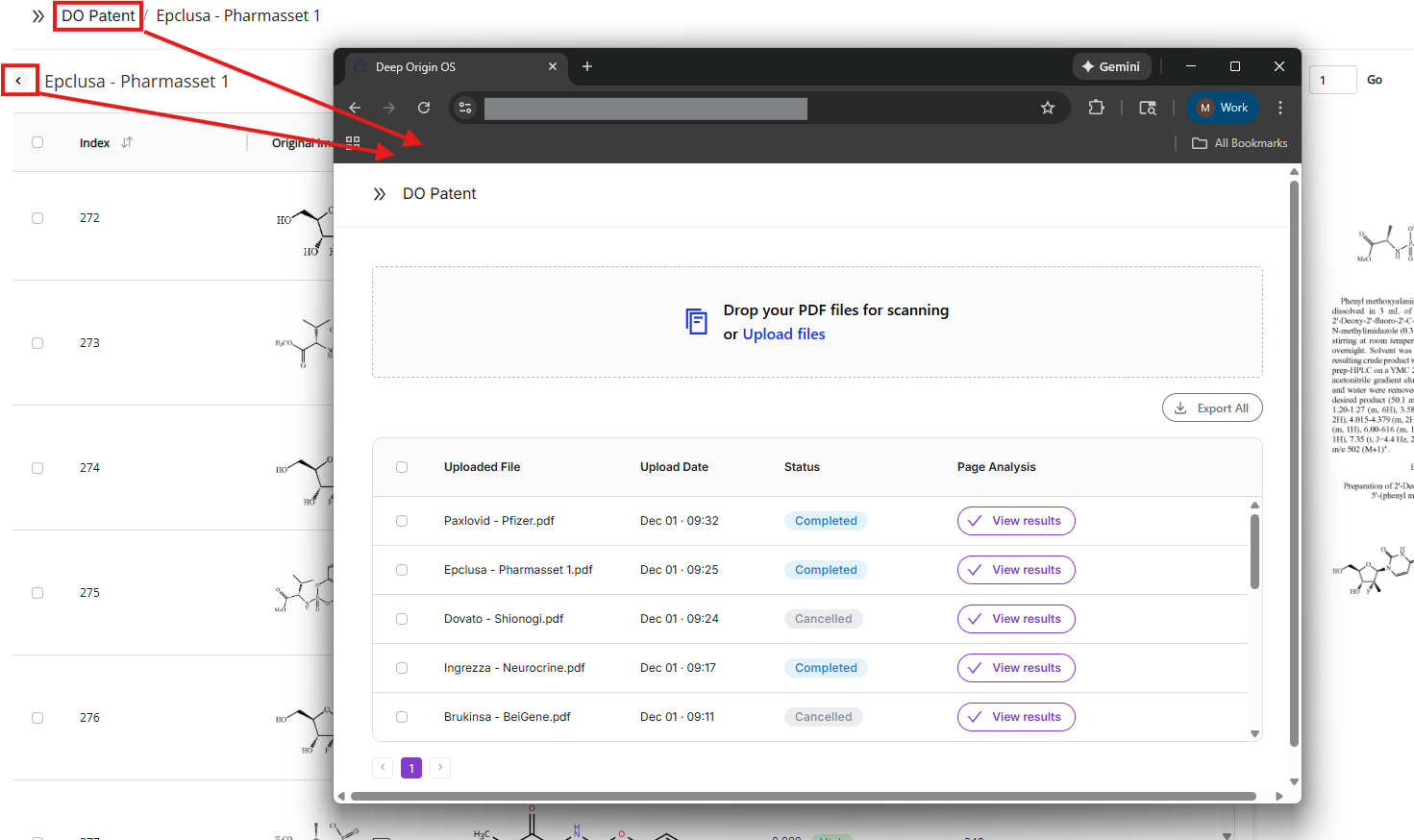Click the Upload files link
Viewport: 1414px width, 840px height.
pos(783,334)
